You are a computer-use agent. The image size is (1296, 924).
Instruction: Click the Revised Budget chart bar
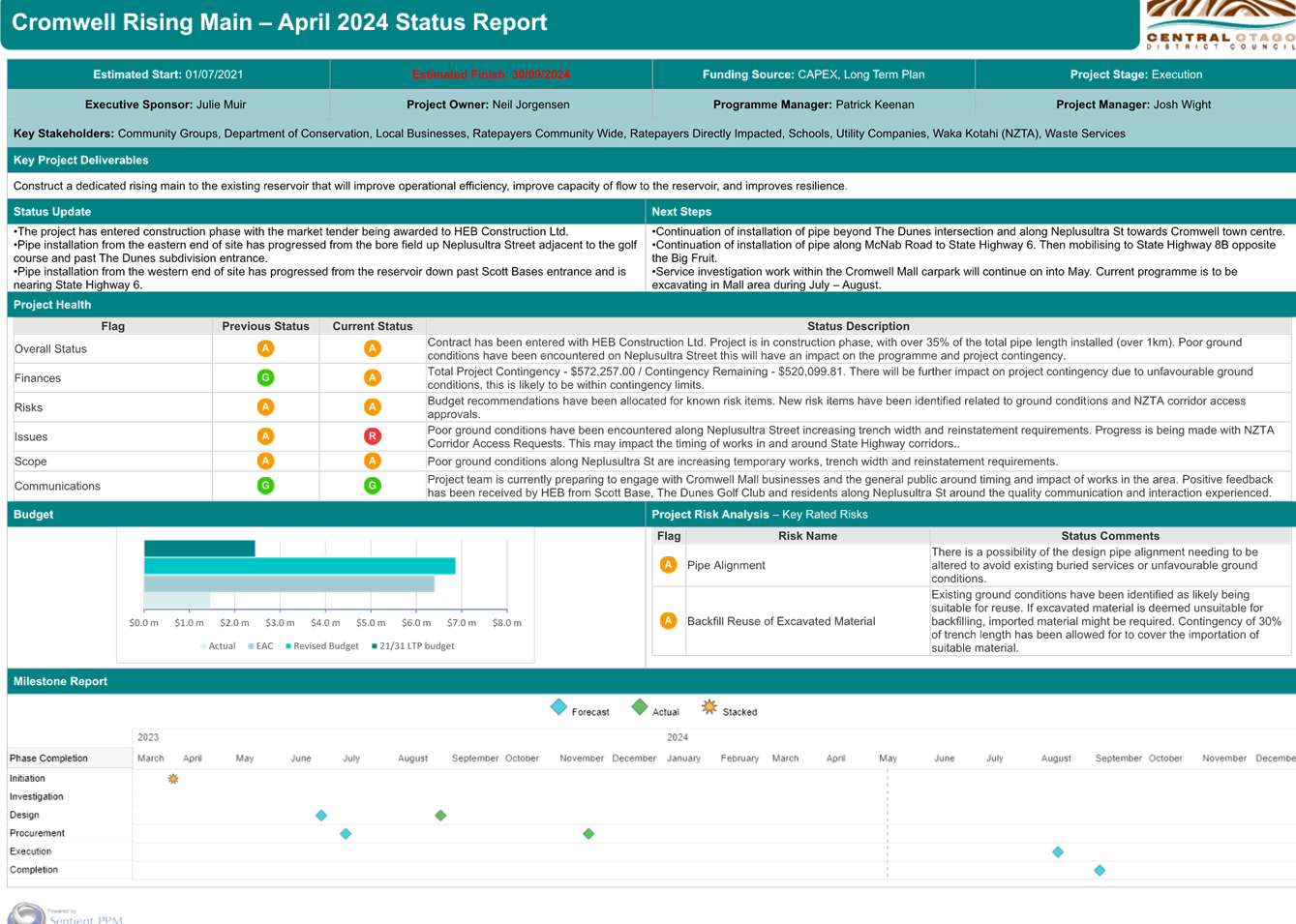tap(300, 566)
